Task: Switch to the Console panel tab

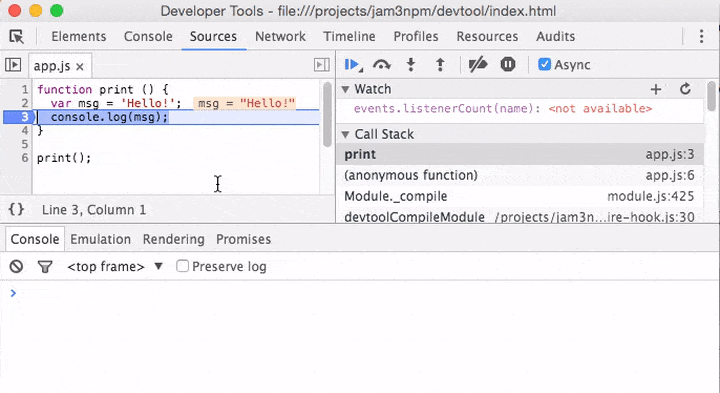Action: [148, 36]
